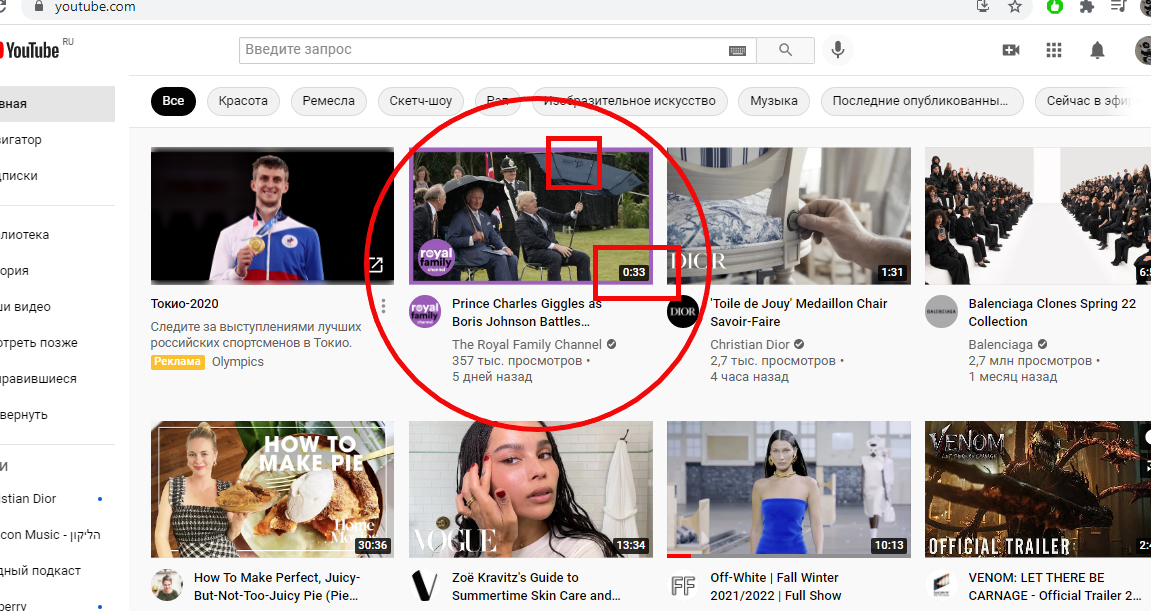Play the How To Make Pie thumbnail
The height and width of the screenshot is (611, 1151).
(272, 489)
